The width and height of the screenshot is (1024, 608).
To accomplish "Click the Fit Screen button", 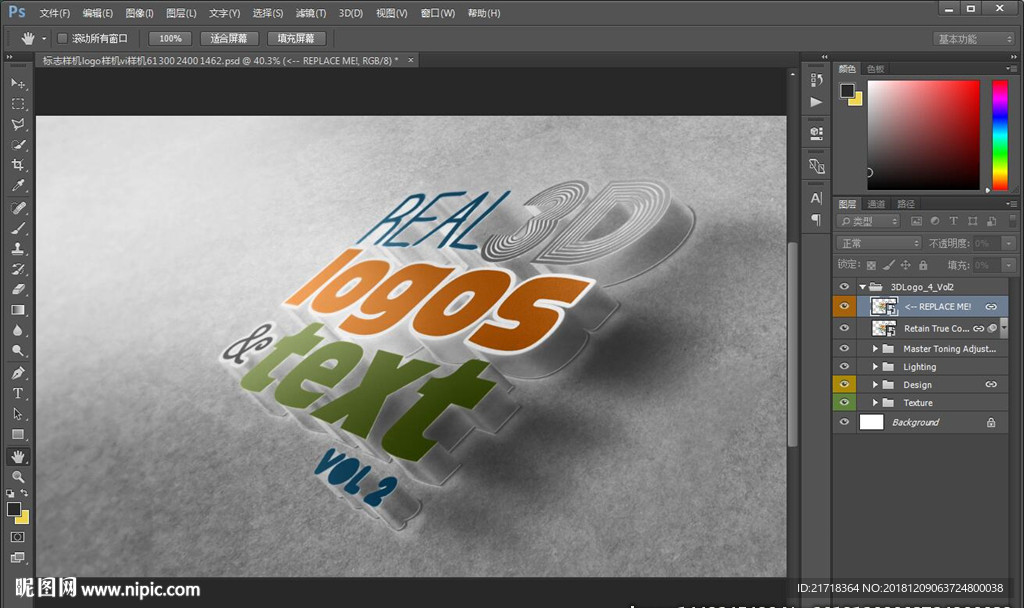I will tap(229, 39).
